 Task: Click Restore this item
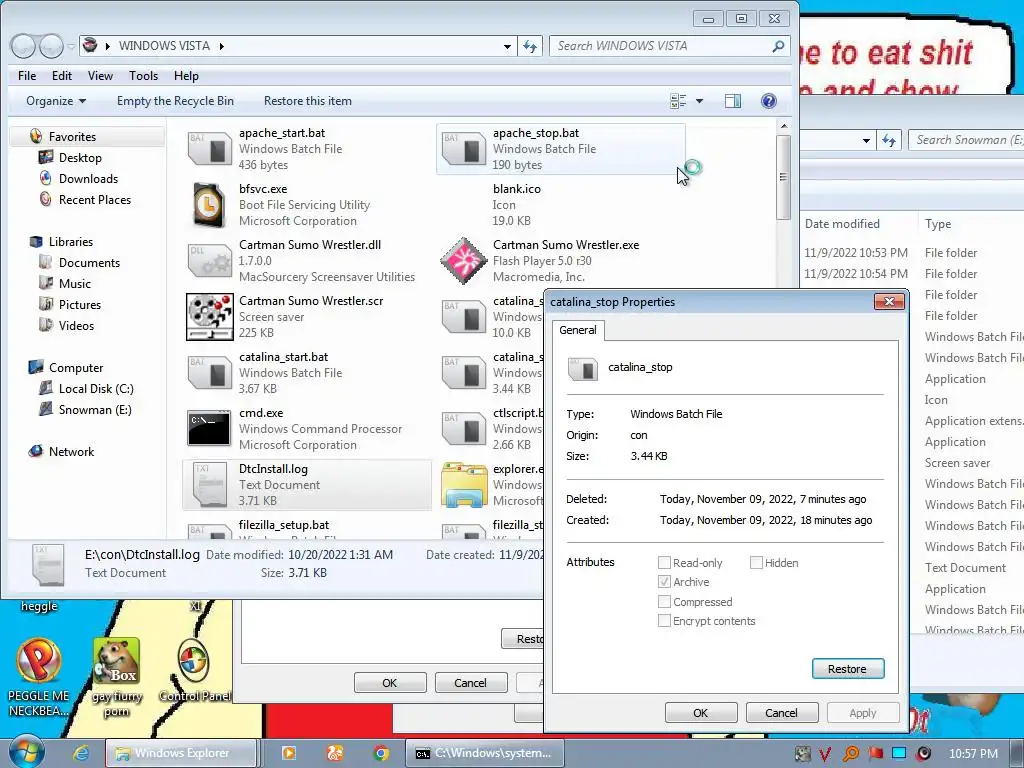tap(308, 101)
